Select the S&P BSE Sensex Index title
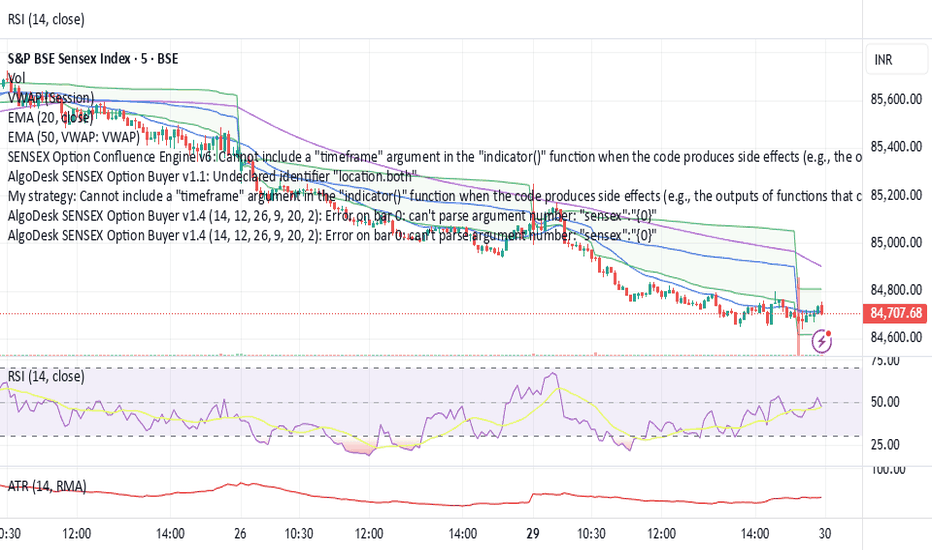The height and width of the screenshot is (550, 932). (93, 58)
